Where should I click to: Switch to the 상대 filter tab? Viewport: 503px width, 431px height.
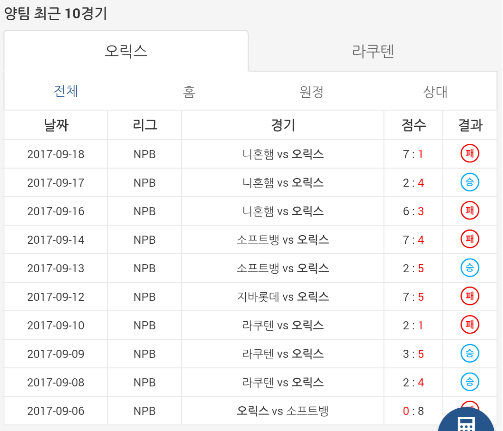point(435,91)
